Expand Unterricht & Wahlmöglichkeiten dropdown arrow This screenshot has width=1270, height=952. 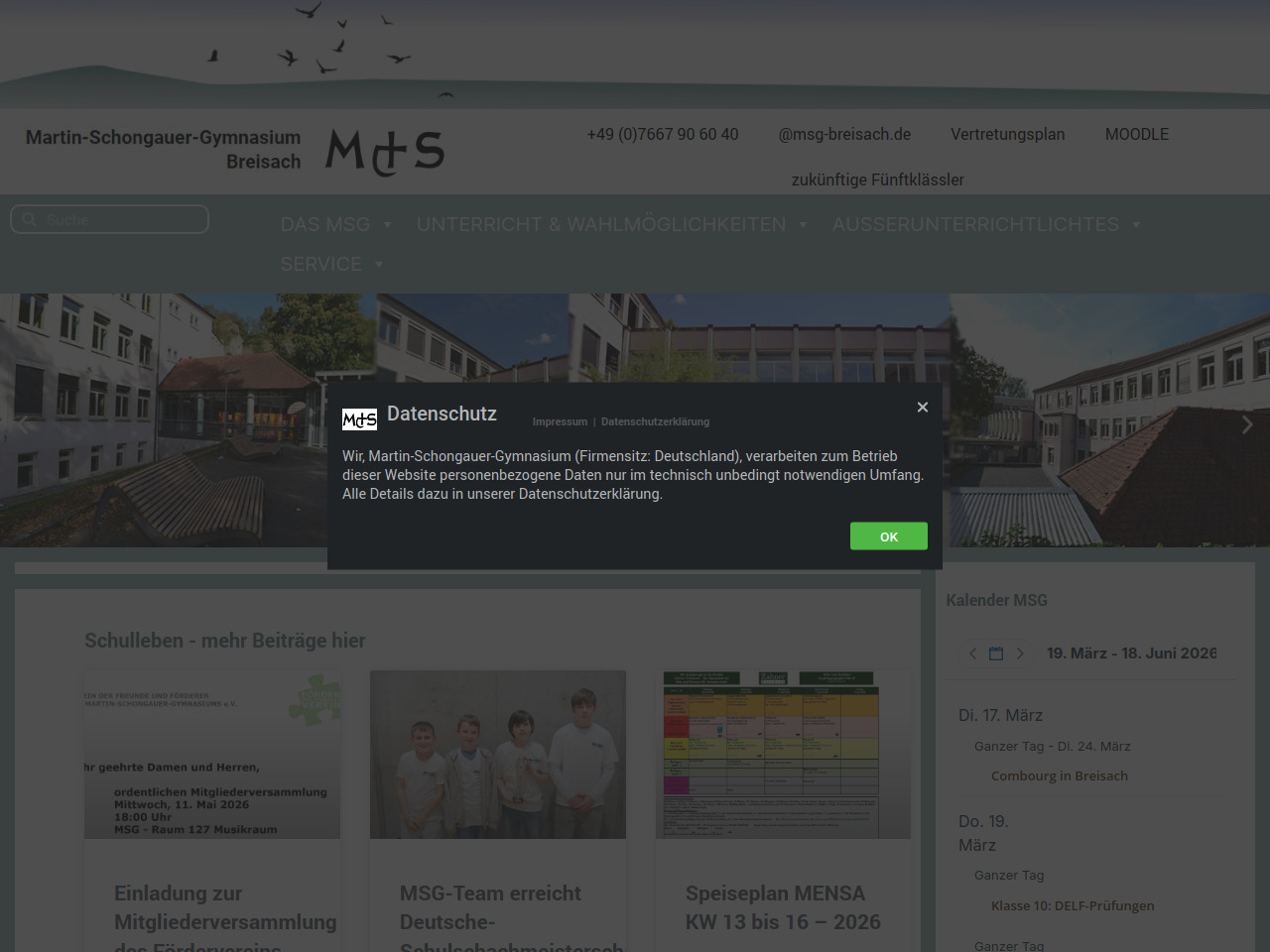coord(803,225)
